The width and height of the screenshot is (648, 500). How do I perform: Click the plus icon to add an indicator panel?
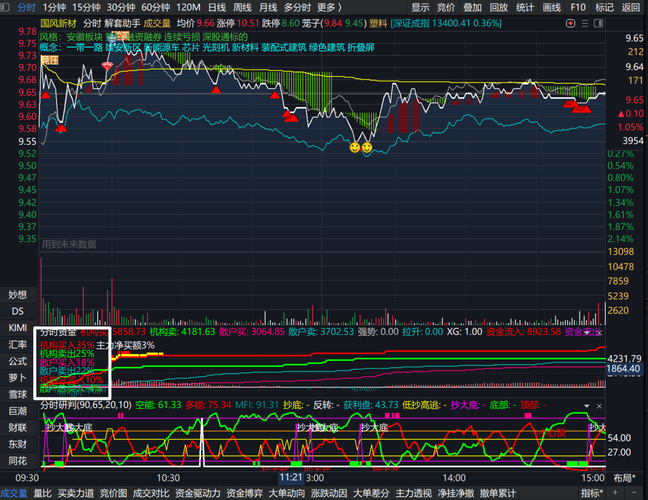point(615,493)
